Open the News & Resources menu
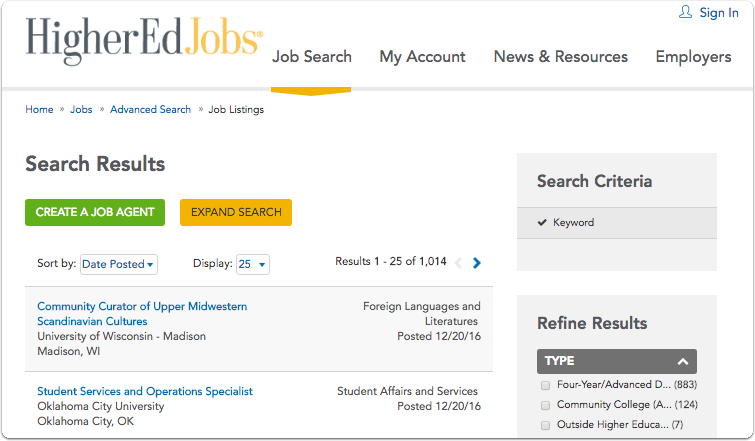This screenshot has height=441, width=755. click(560, 57)
